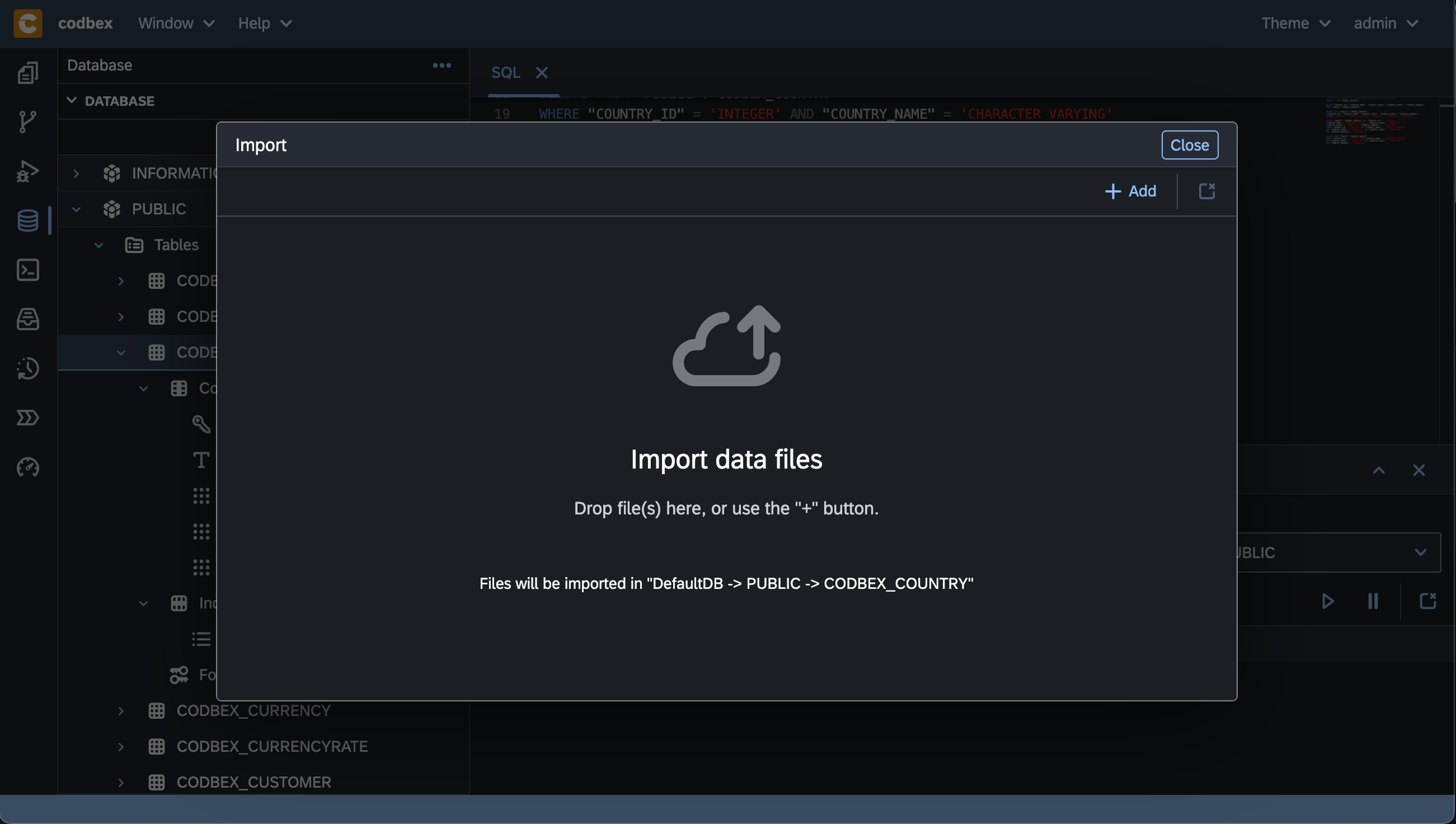Open the Help menu
This screenshot has width=1456, height=824.
(265, 23)
